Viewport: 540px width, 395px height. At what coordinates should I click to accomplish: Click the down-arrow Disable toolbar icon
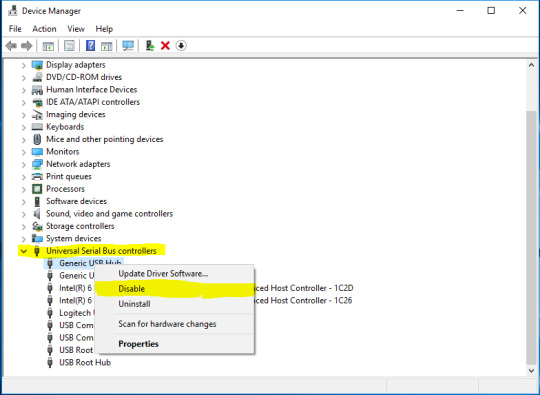click(x=181, y=45)
